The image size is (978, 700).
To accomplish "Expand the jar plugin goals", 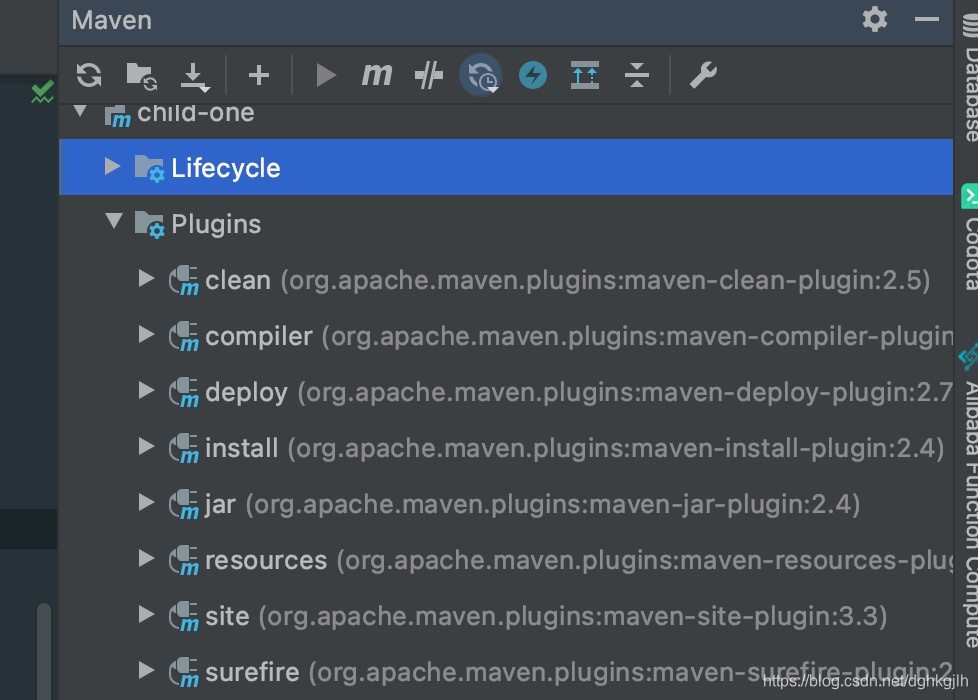I will pyautogui.click(x=146, y=502).
